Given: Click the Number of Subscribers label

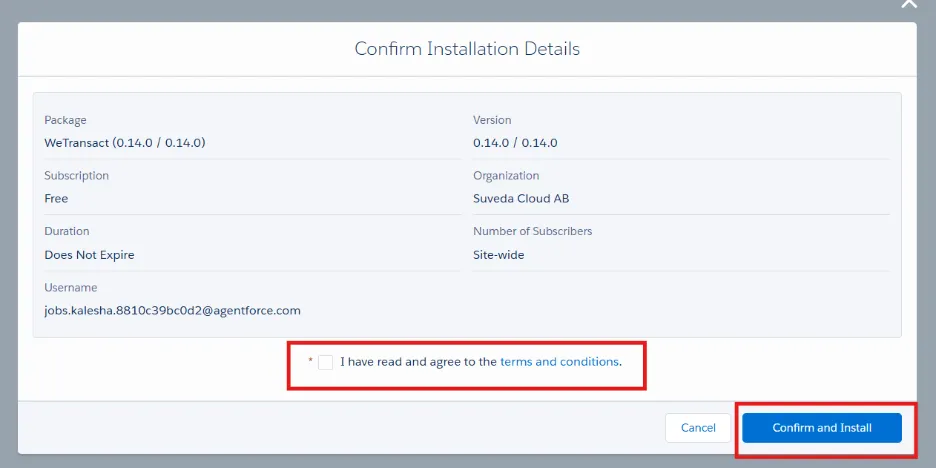Looking at the screenshot, I should click(532, 231).
